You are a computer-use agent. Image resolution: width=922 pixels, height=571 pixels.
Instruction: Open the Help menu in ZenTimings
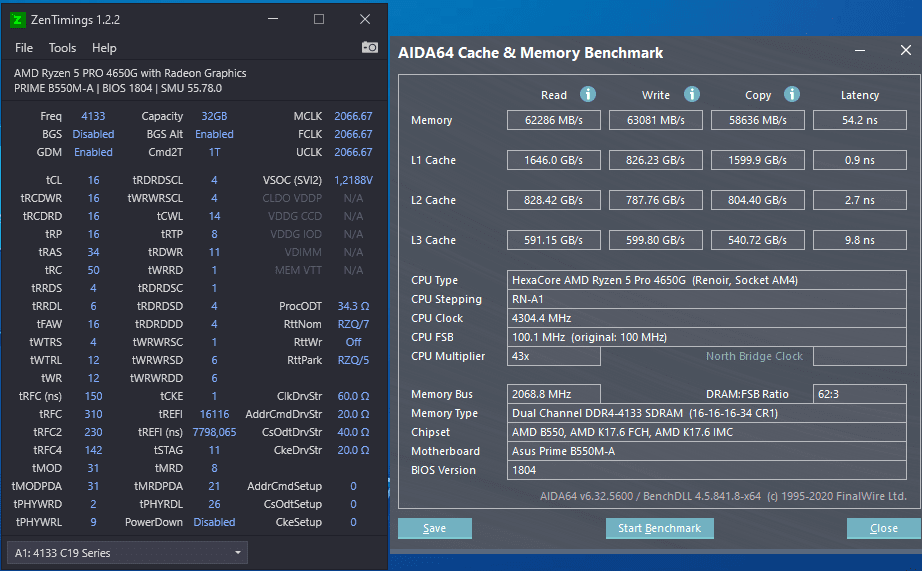[104, 48]
